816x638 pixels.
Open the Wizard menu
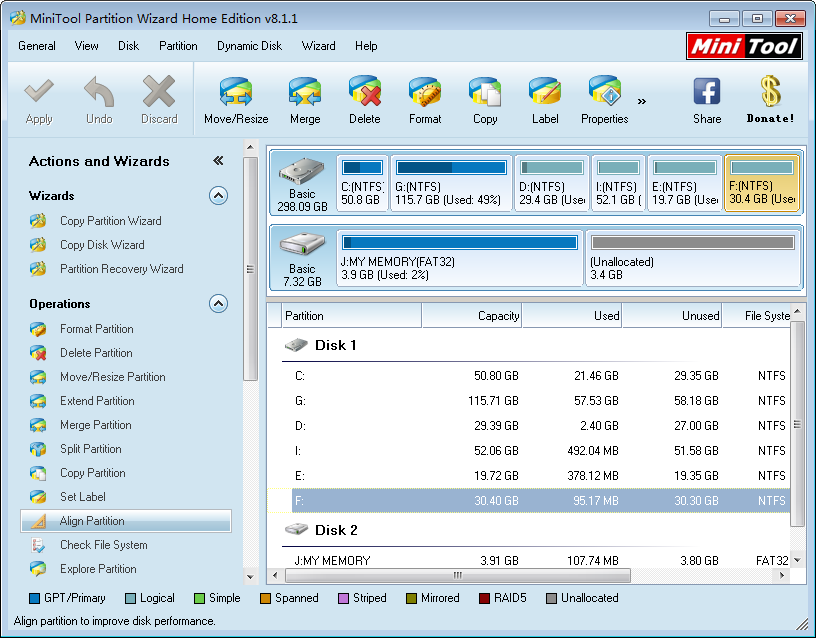click(318, 46)
